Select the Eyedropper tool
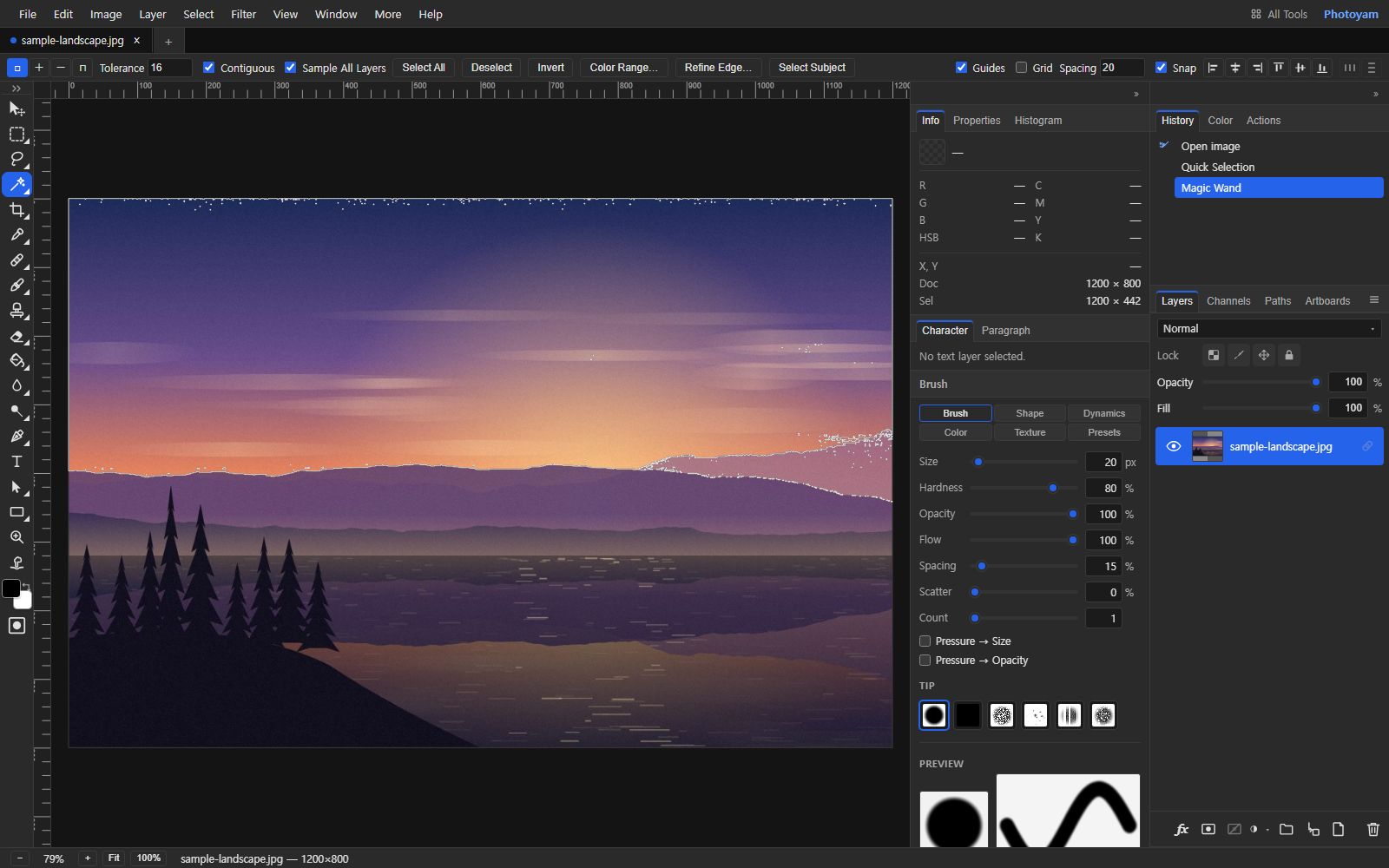1389x868 pixels. pyautogui.click(x=16, y=234)
